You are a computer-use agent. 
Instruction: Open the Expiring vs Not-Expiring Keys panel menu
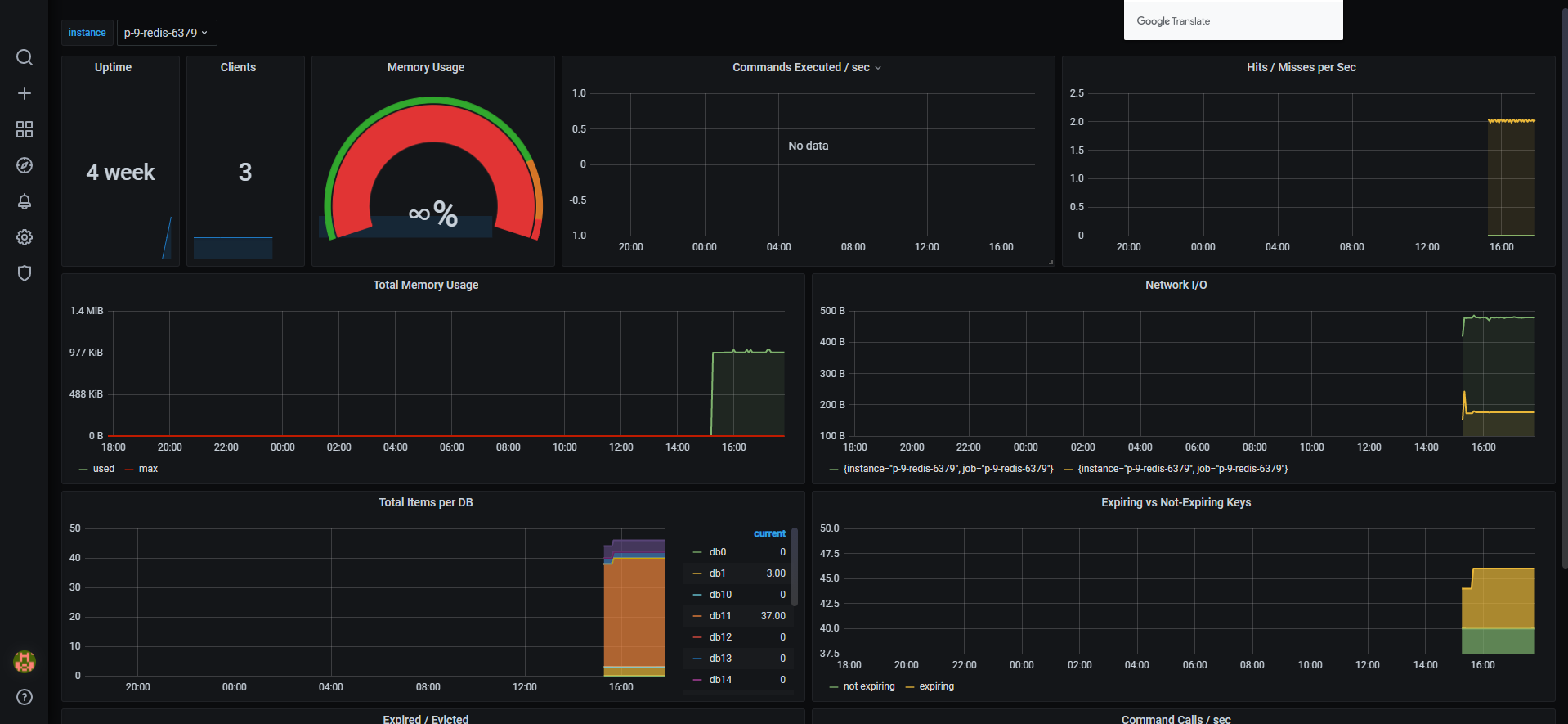click(1176, 502)
